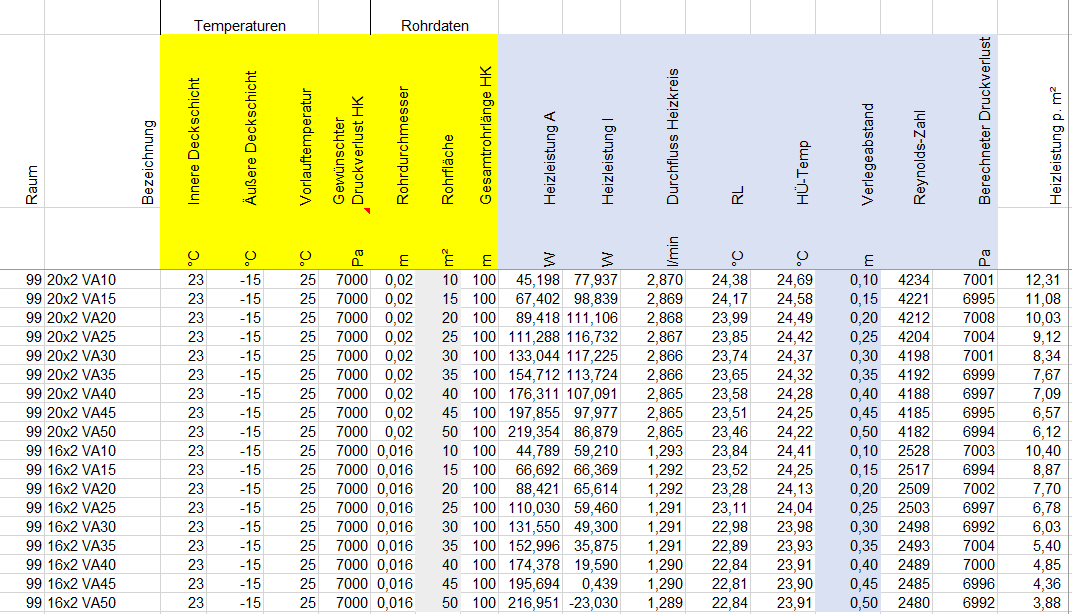Screen dimensions: 1072x614
Task: Select the cell '20x2 VA45'
Action: [x=103, y=413]
